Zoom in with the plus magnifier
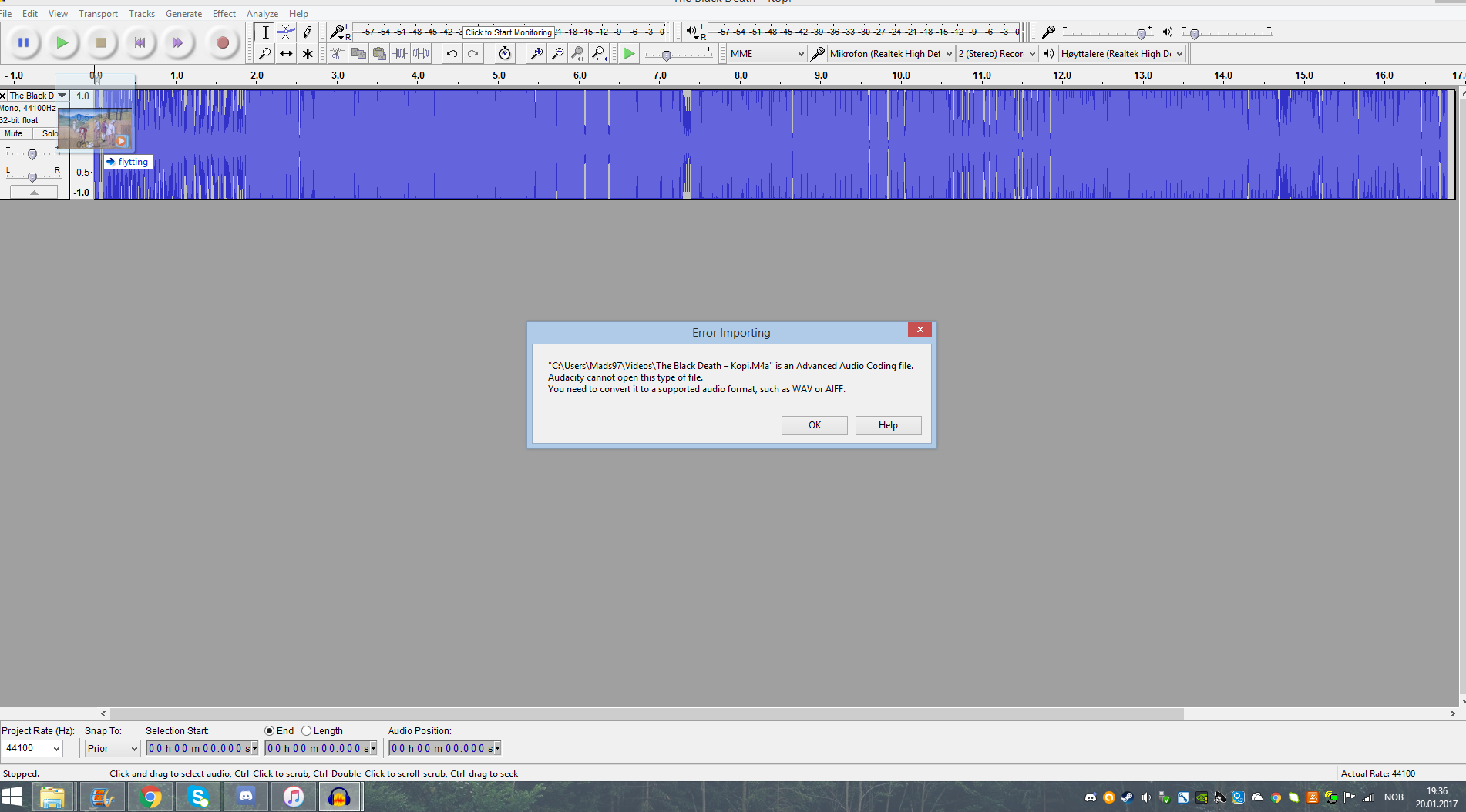This screenshot has height=812, width=1466. point(537,53)
